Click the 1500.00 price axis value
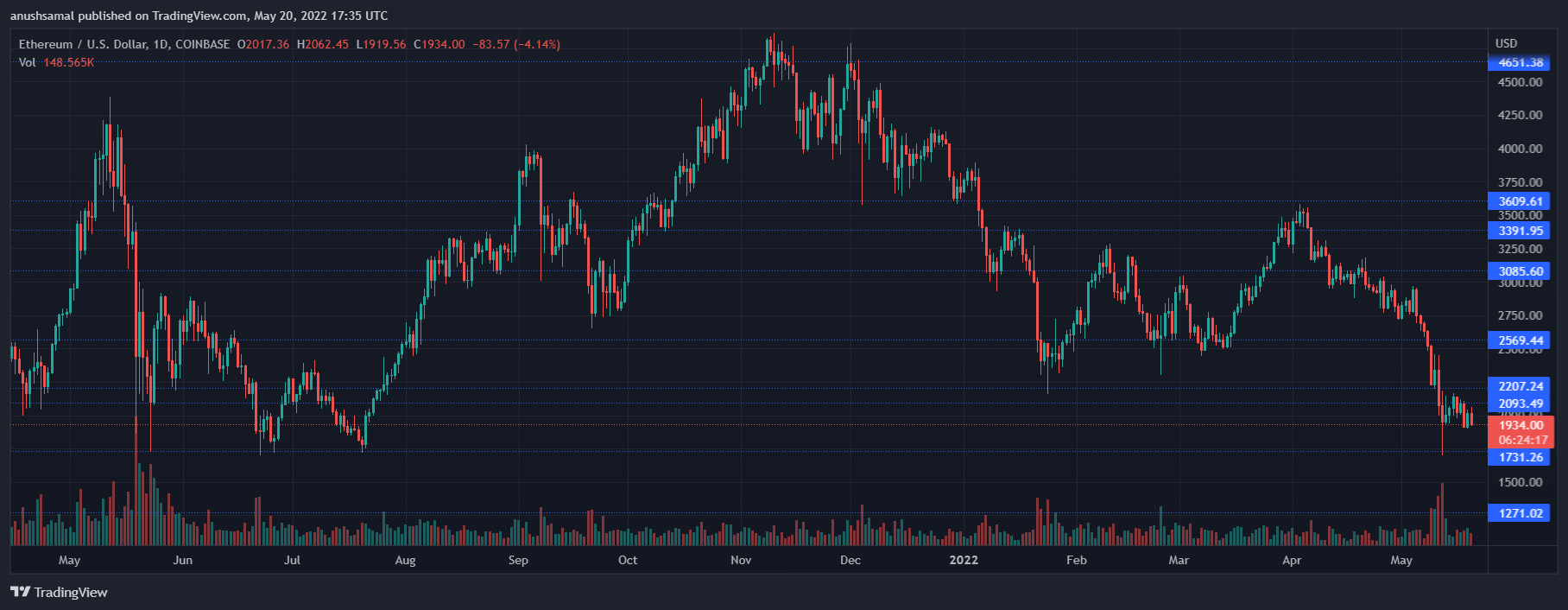The width and height of the screenshot is (1568, 610). point(1521,482)
